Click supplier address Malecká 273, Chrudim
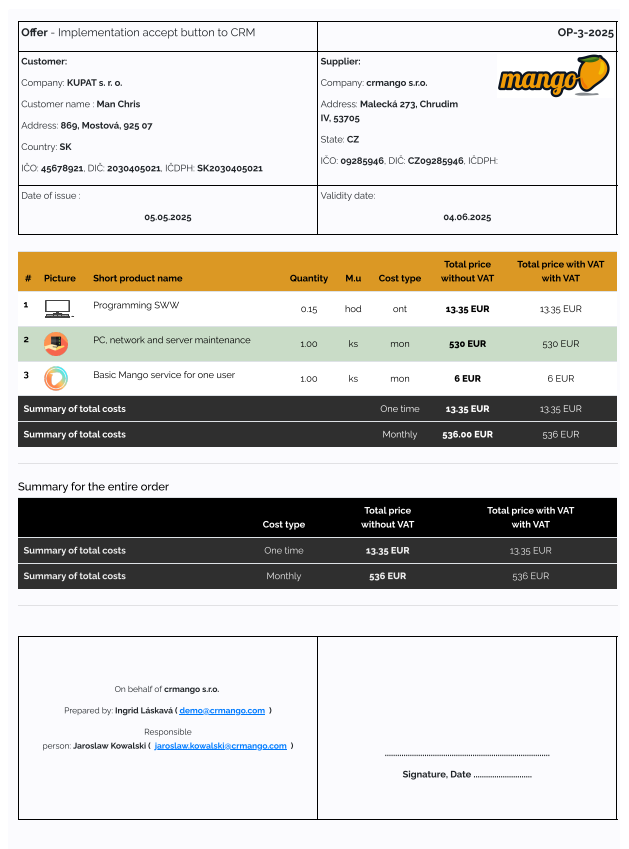The width and height of the screenshot is (629, 849). [x=409, y=104]
